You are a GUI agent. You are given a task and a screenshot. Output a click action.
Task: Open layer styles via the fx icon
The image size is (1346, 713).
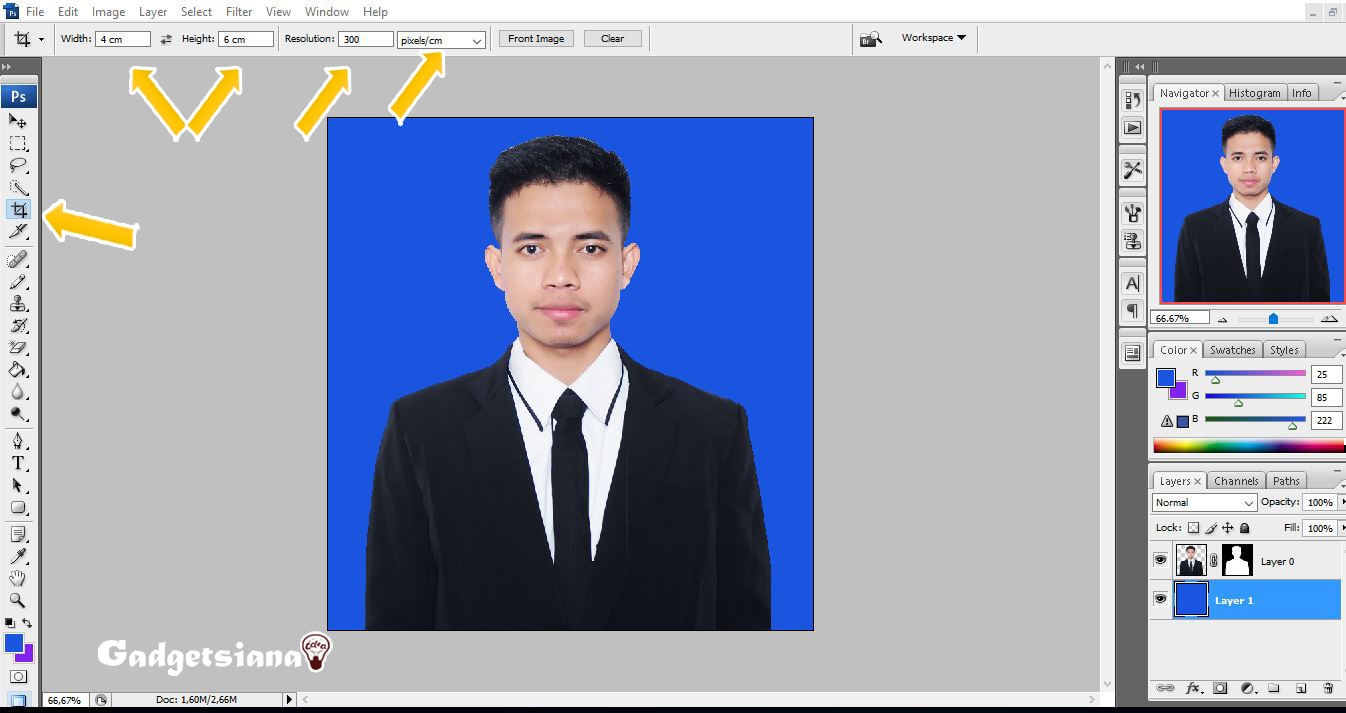tap(1192, 688)
